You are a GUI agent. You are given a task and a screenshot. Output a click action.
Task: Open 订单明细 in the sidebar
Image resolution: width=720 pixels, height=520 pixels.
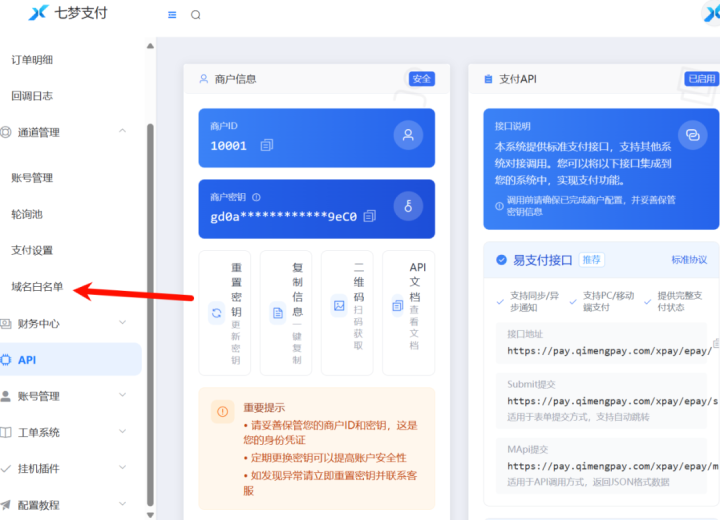(32, 60)
